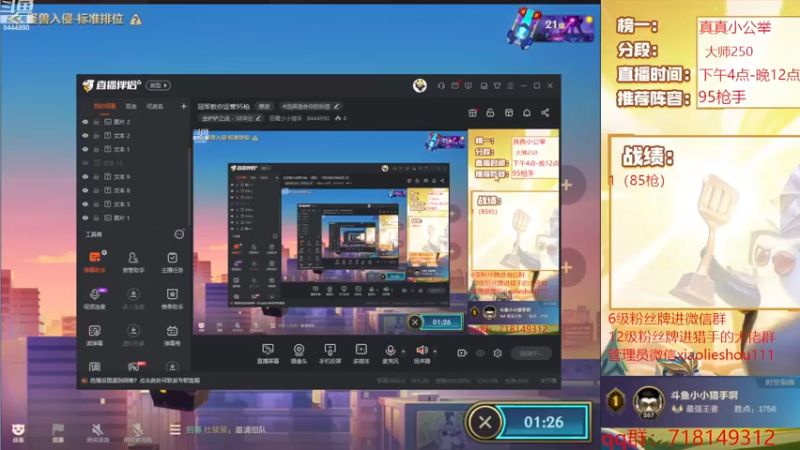Download the 多人连麦 tool
Screen dimensions: 800x450
click(133, 298)
